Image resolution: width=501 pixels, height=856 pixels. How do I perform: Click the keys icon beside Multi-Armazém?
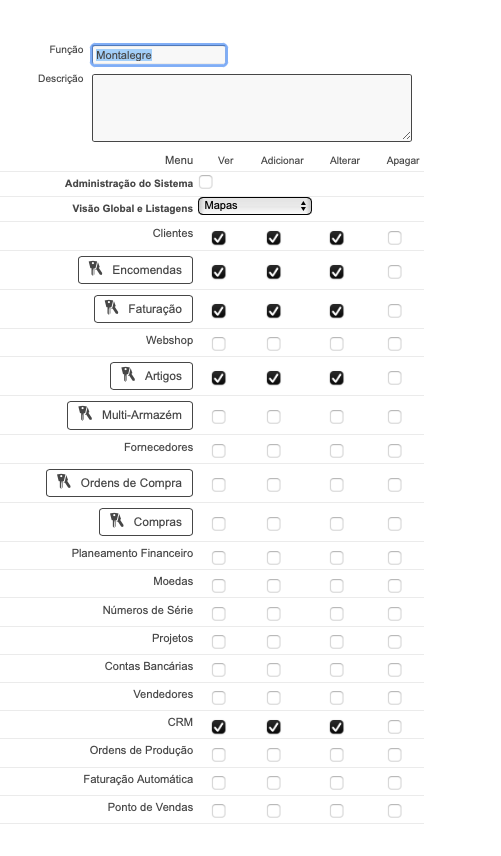(x=85, y=413)
